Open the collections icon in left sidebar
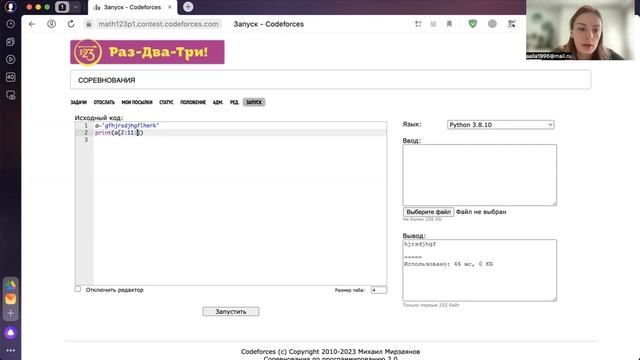 [11, 42]
